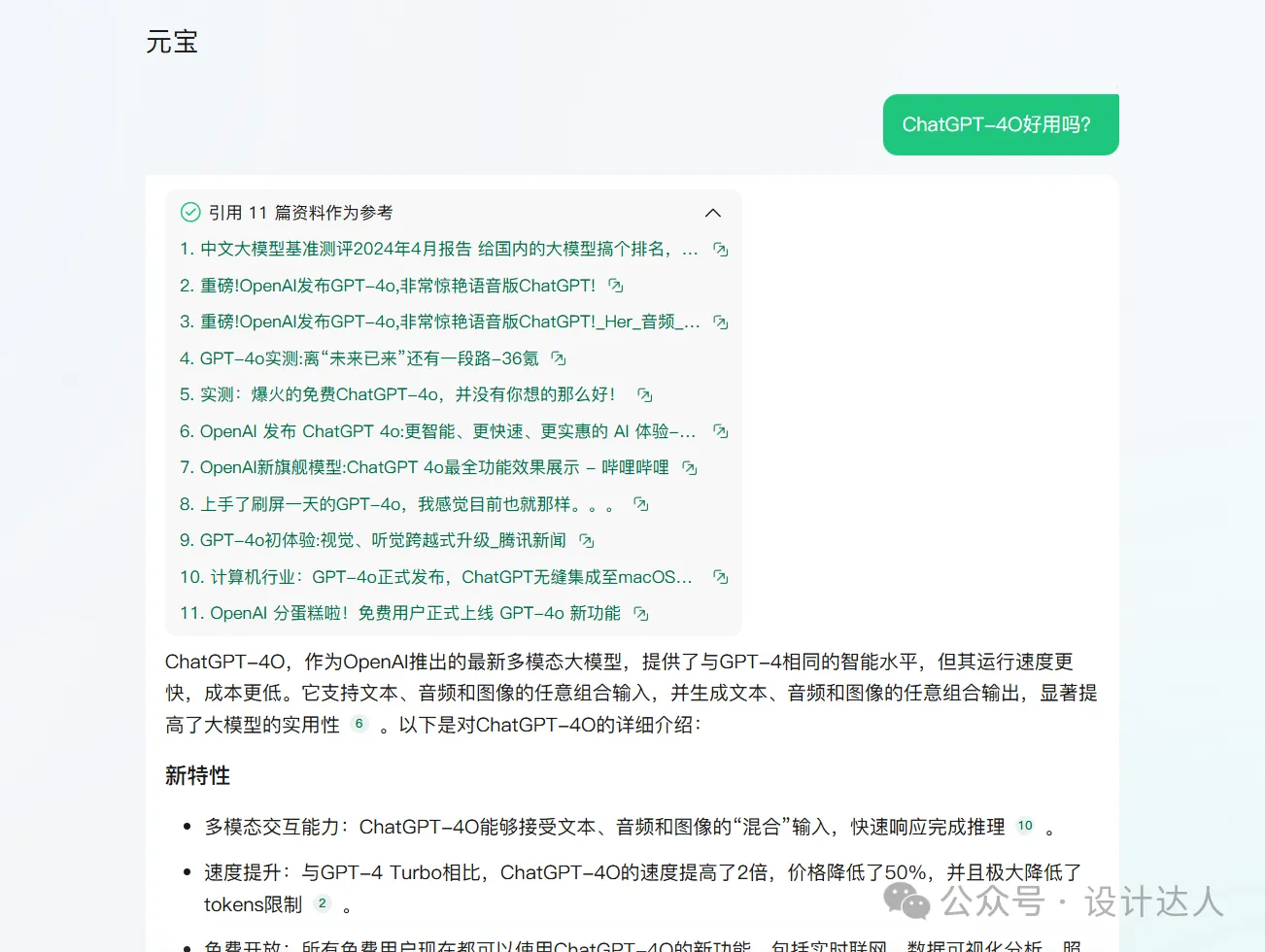Open the link-out icon next to GPT-4o实测 reference
The height and width of the screenshot is (952, 1265).
pyautogui.click(x=557, y=357)
